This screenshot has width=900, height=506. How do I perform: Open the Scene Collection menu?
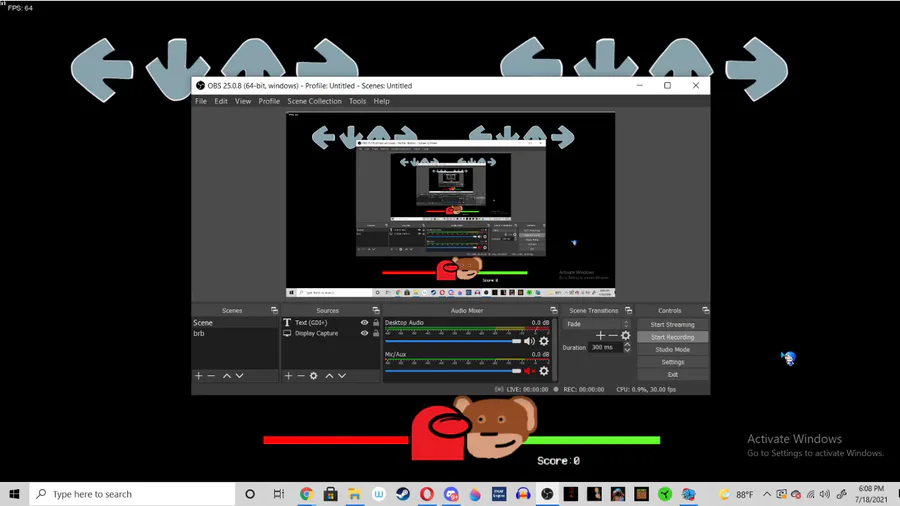pos(314,101)
